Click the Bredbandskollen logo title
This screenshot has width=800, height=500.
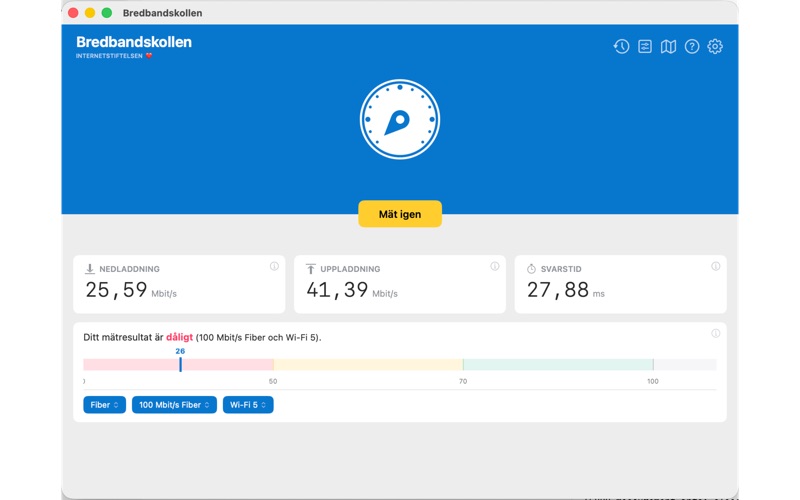(x=134, y=42)
